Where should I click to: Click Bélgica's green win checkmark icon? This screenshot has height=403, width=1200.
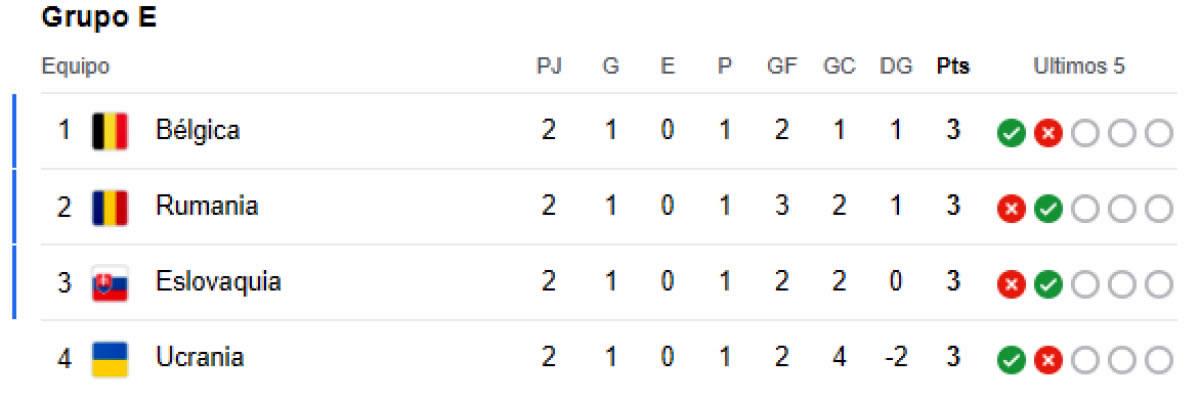coord(1010,133)
